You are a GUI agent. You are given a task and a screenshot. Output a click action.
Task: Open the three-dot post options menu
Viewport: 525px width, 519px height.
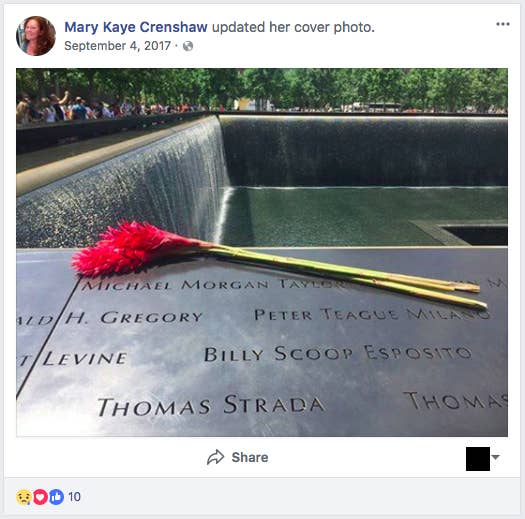pos(503,24)
